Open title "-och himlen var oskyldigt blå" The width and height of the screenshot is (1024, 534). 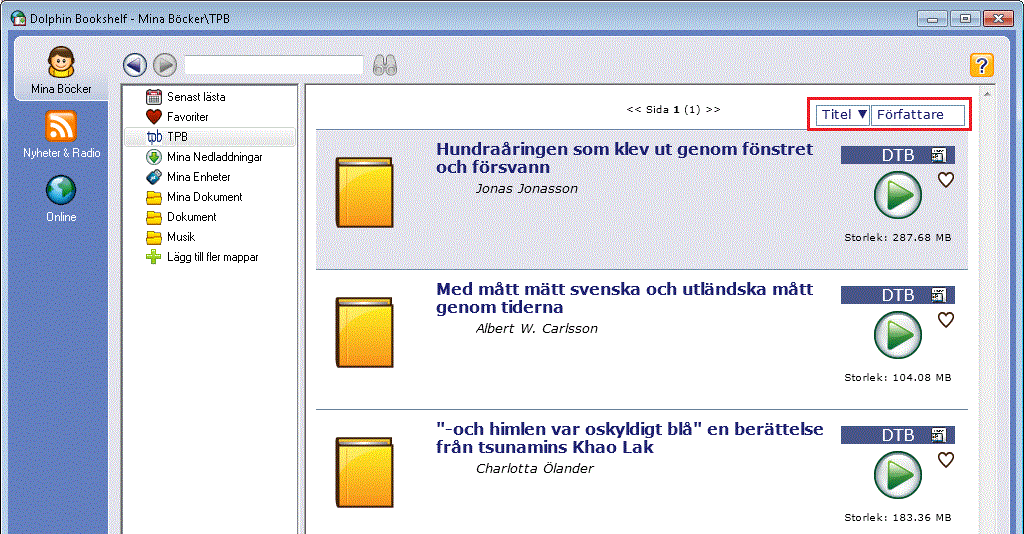pyautogui.click(x=630, y=438)
